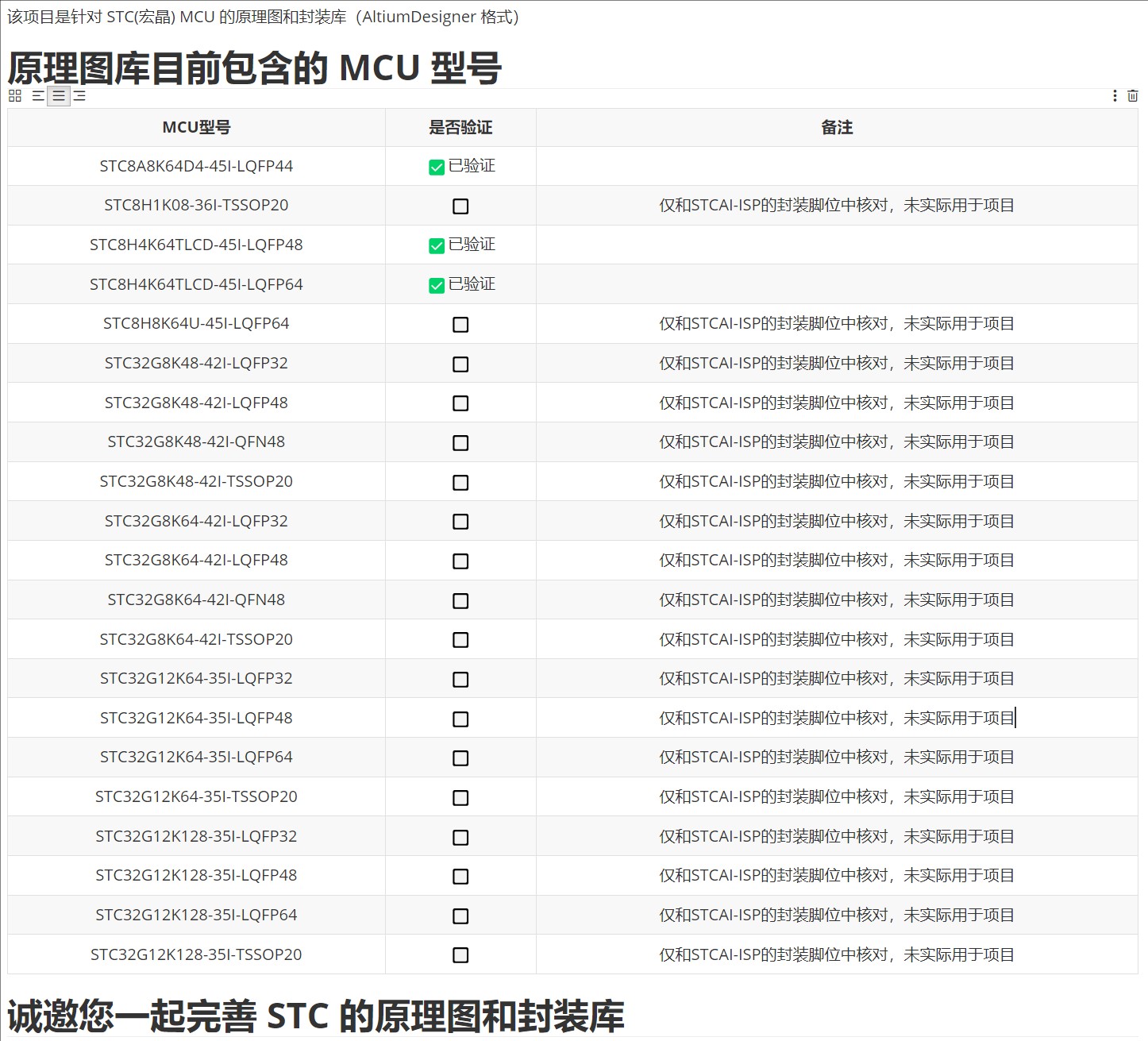Check the box for STC32G12K64-35I-TSSOP20
1148x1041 pixels.
tap(460, 798)
